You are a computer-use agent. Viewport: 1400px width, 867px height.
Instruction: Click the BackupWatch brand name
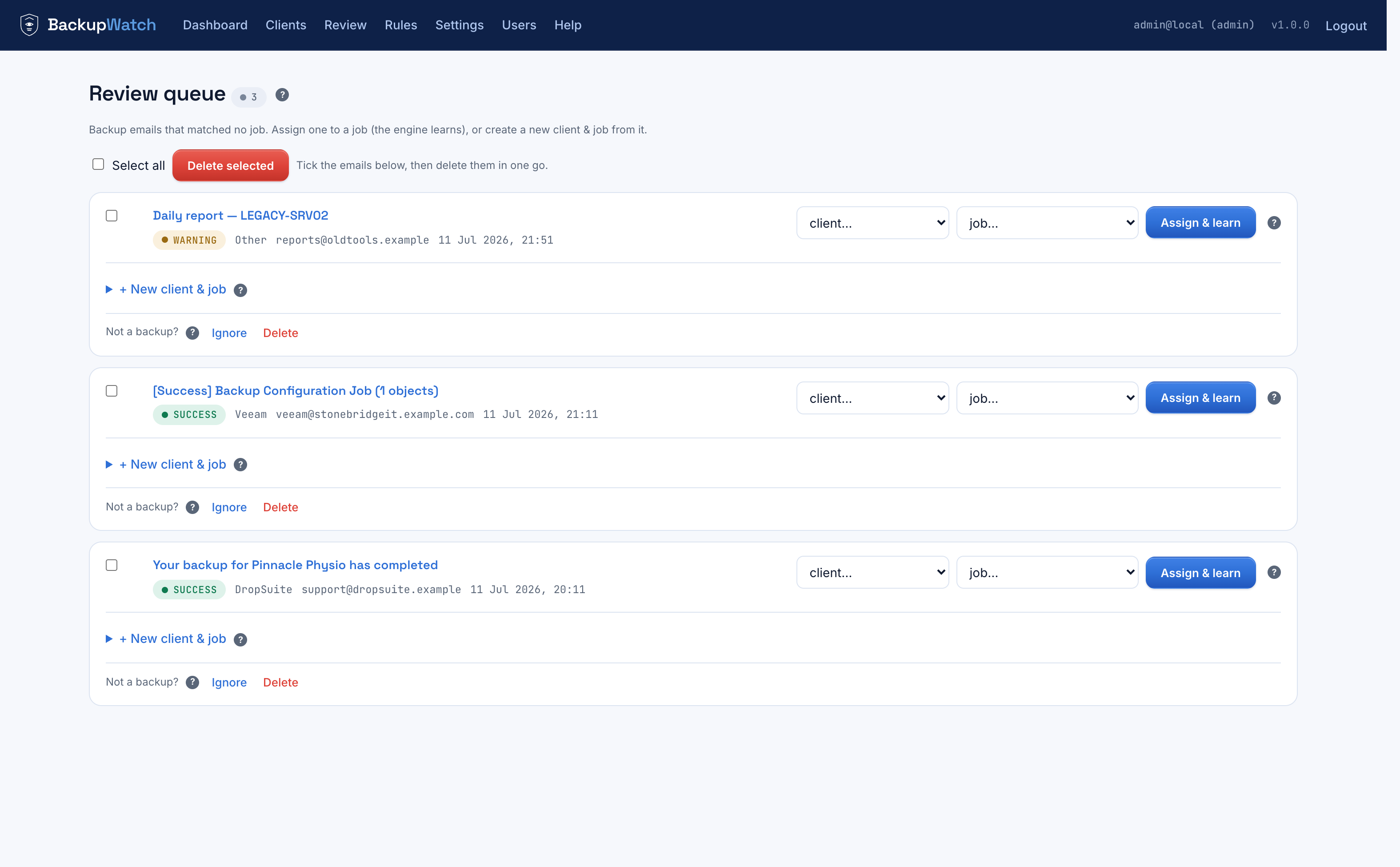pos(101,24)
